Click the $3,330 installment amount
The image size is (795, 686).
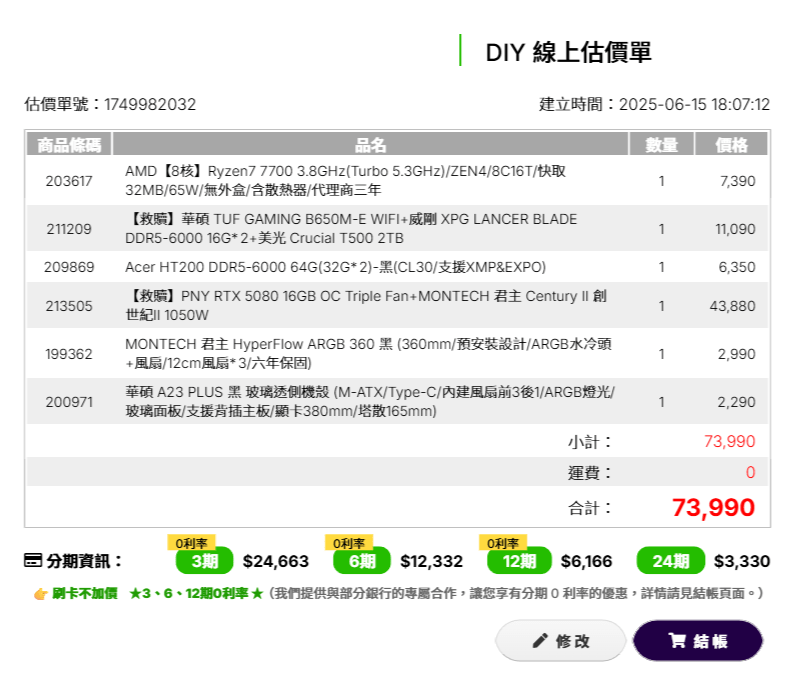point(742,561)
